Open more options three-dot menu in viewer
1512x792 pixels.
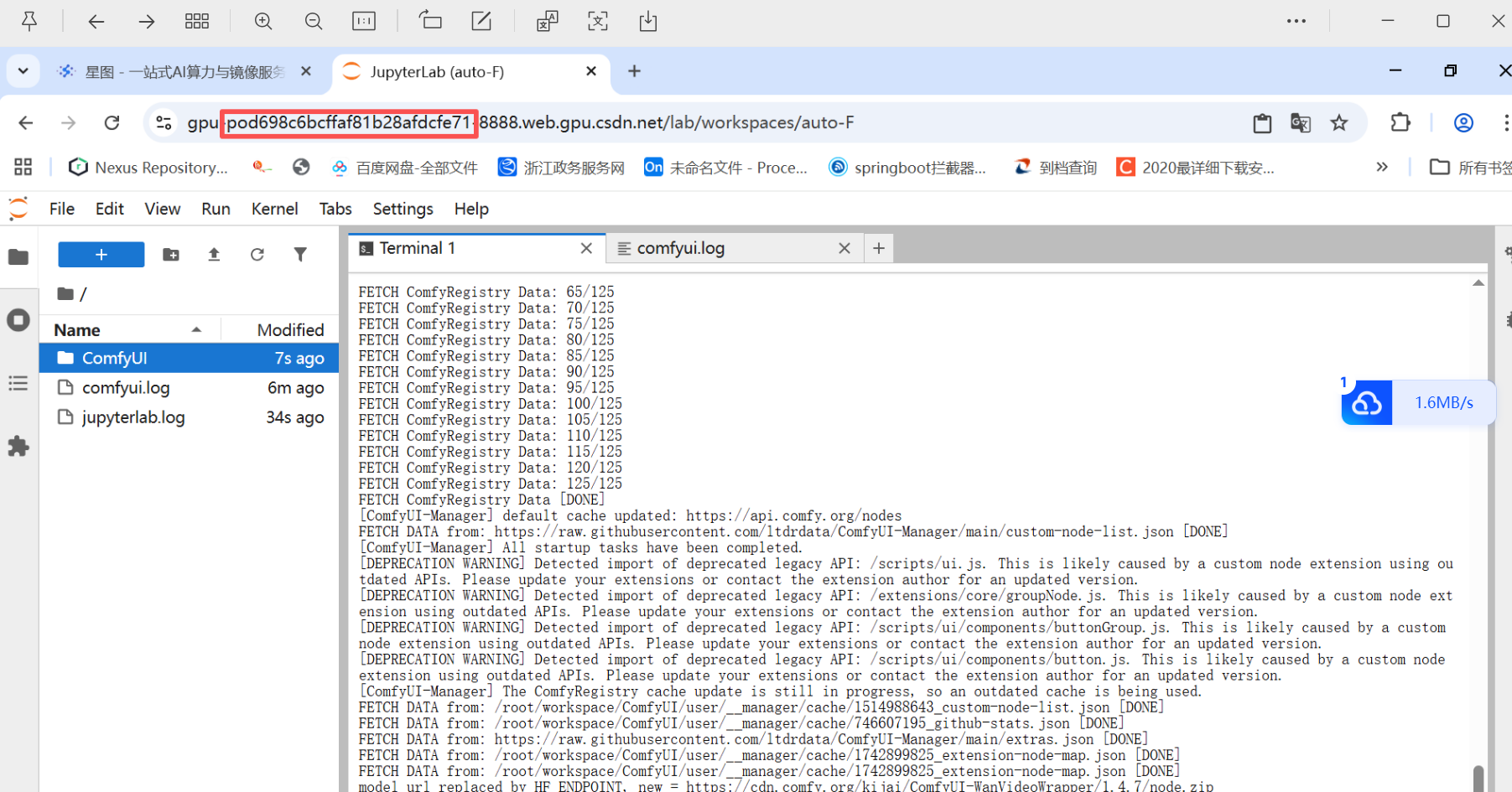(x=1296, y=21)
